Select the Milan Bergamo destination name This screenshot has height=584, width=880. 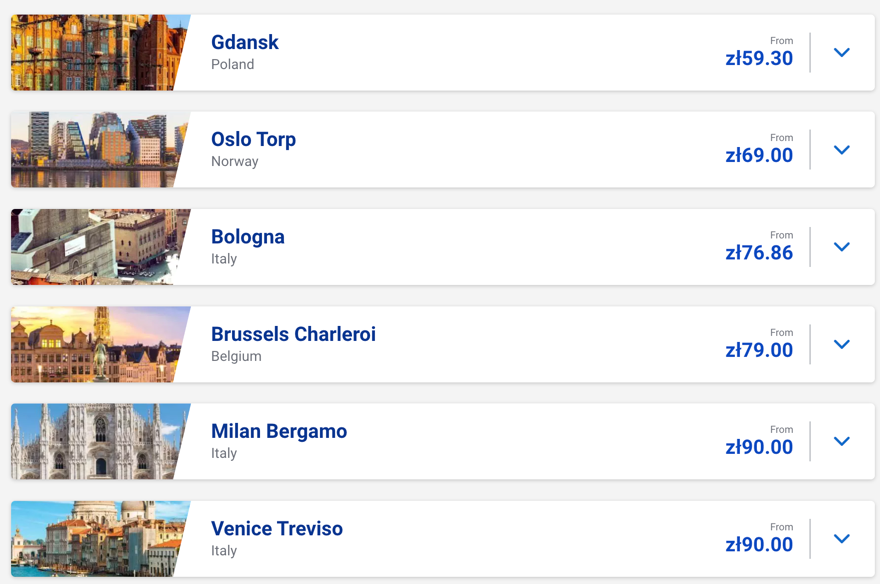pos(279,431)
